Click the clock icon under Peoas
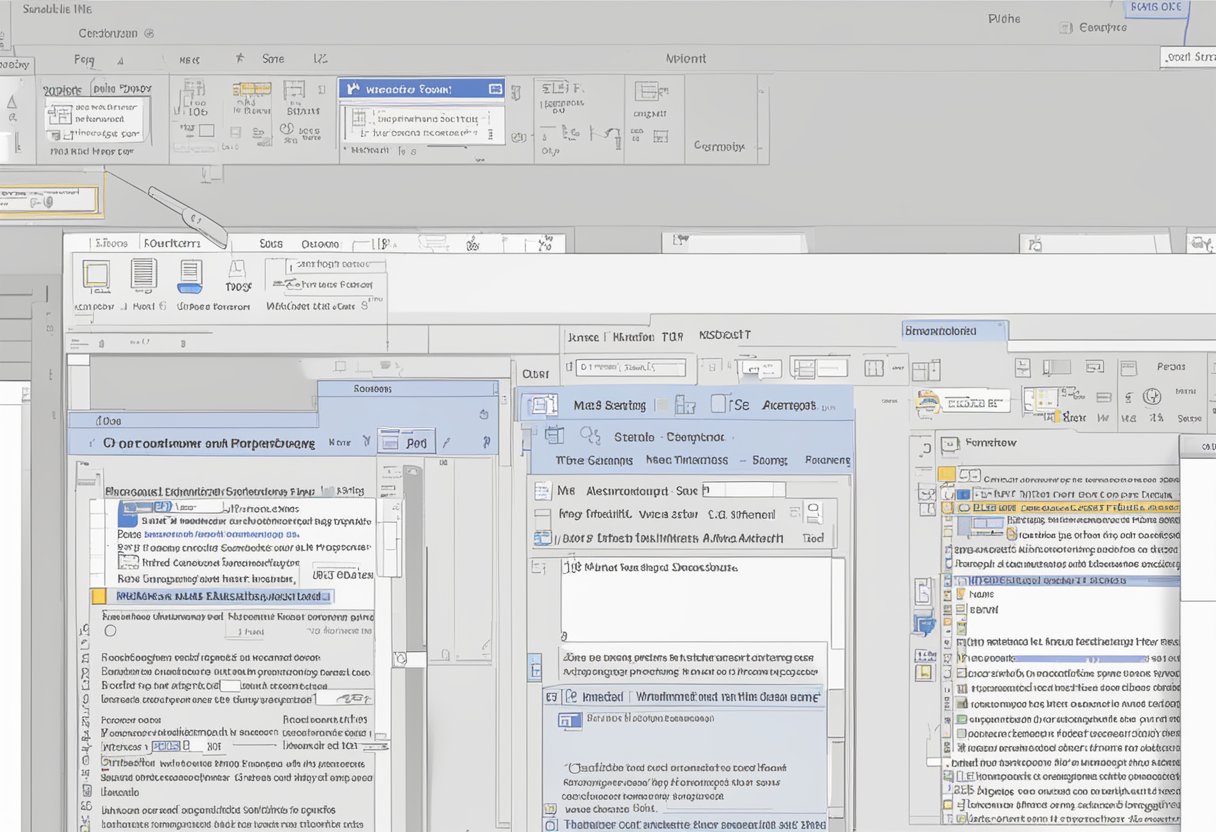This screenshot has height=832, width=1216. click(1152, 395)
